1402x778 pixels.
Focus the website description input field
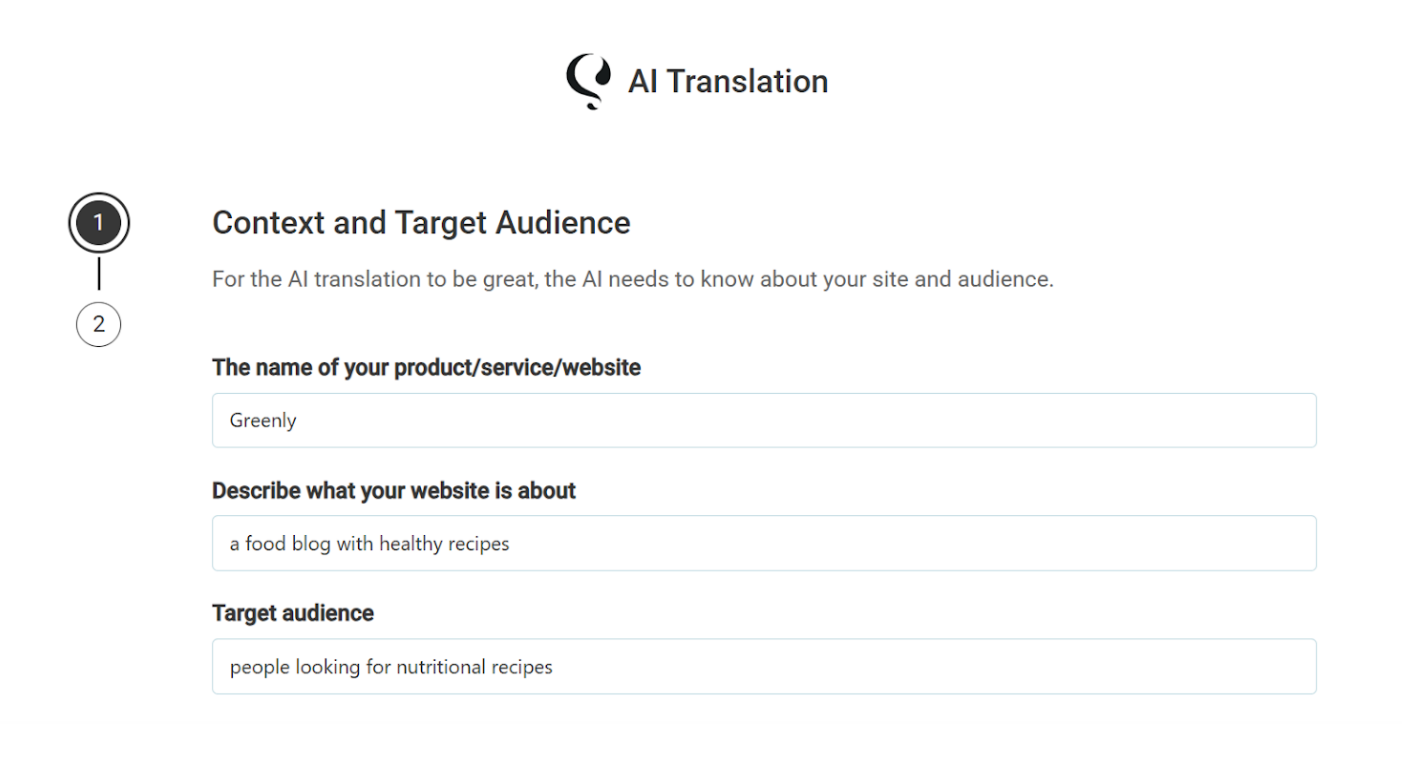[x=764, y=543]
